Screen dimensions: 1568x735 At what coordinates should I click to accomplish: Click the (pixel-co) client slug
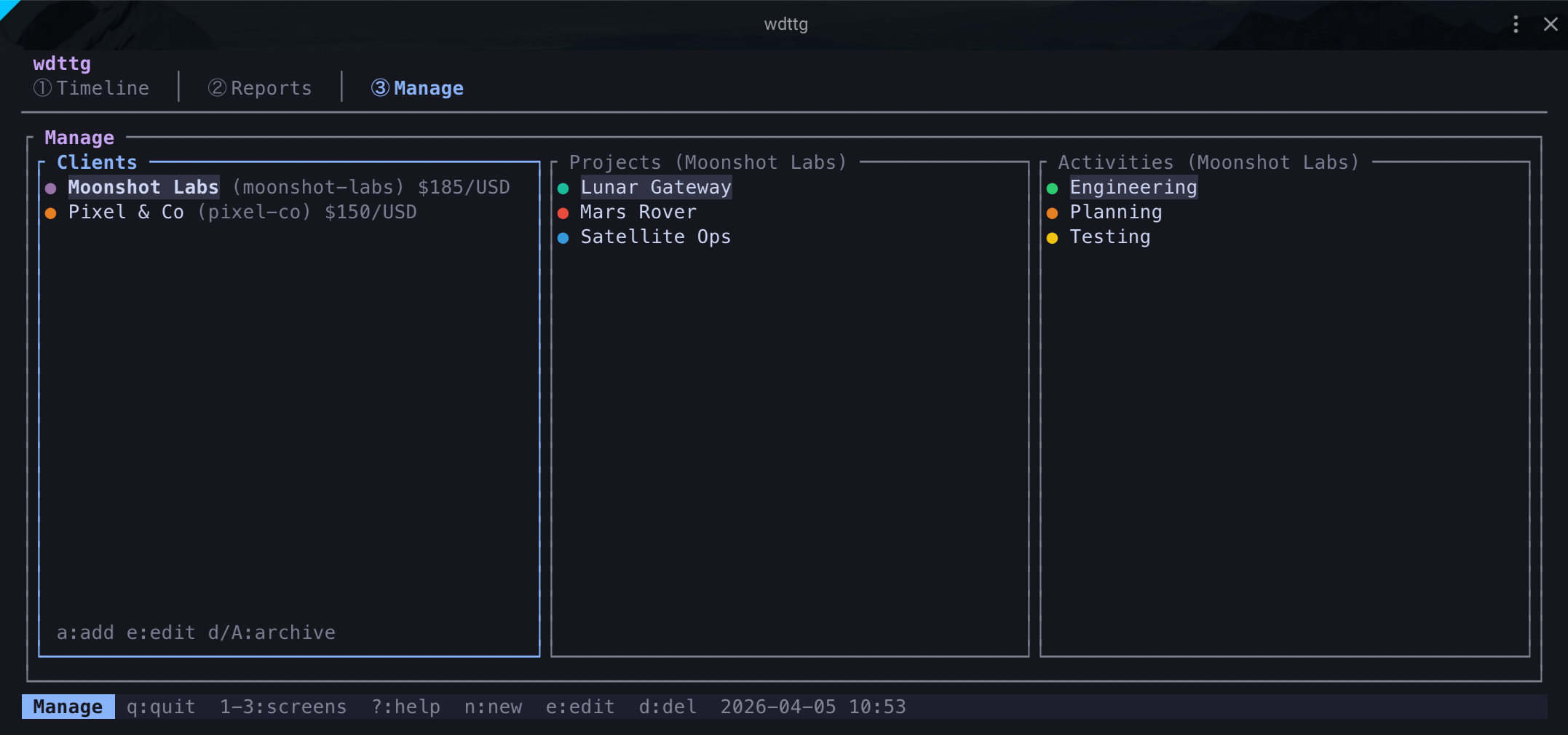254,212
